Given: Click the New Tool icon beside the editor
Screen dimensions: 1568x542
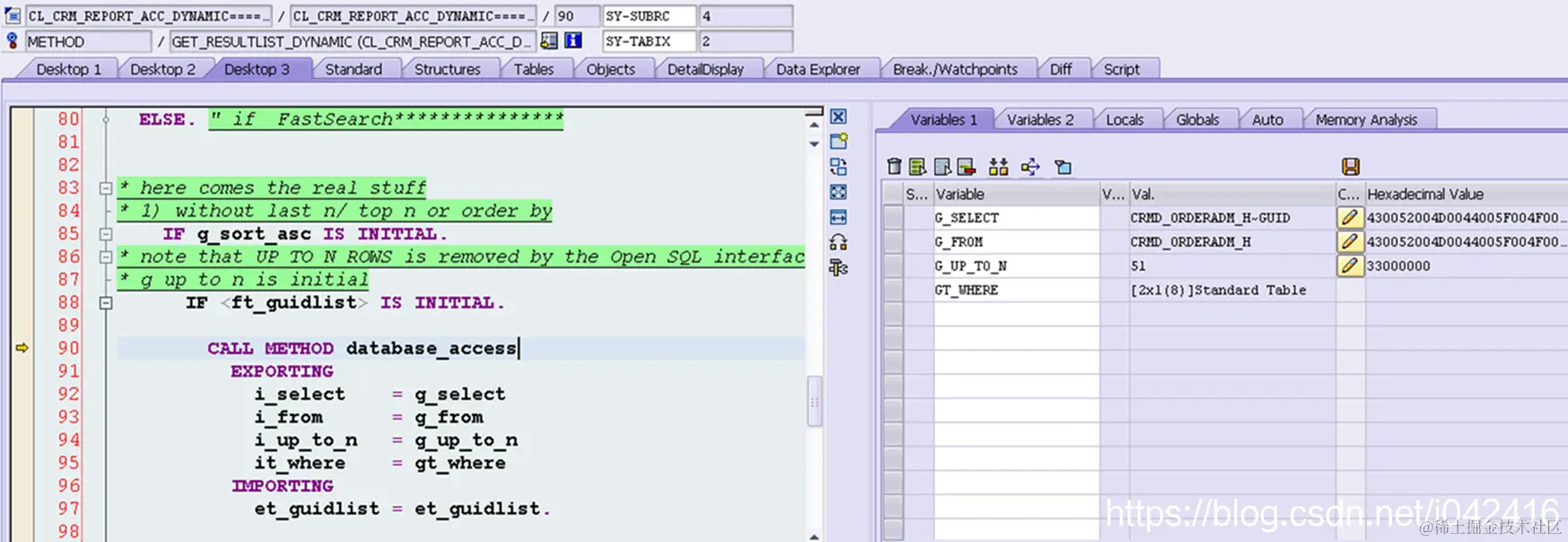Looking at the screenshot, I should (x=839, y=141).
